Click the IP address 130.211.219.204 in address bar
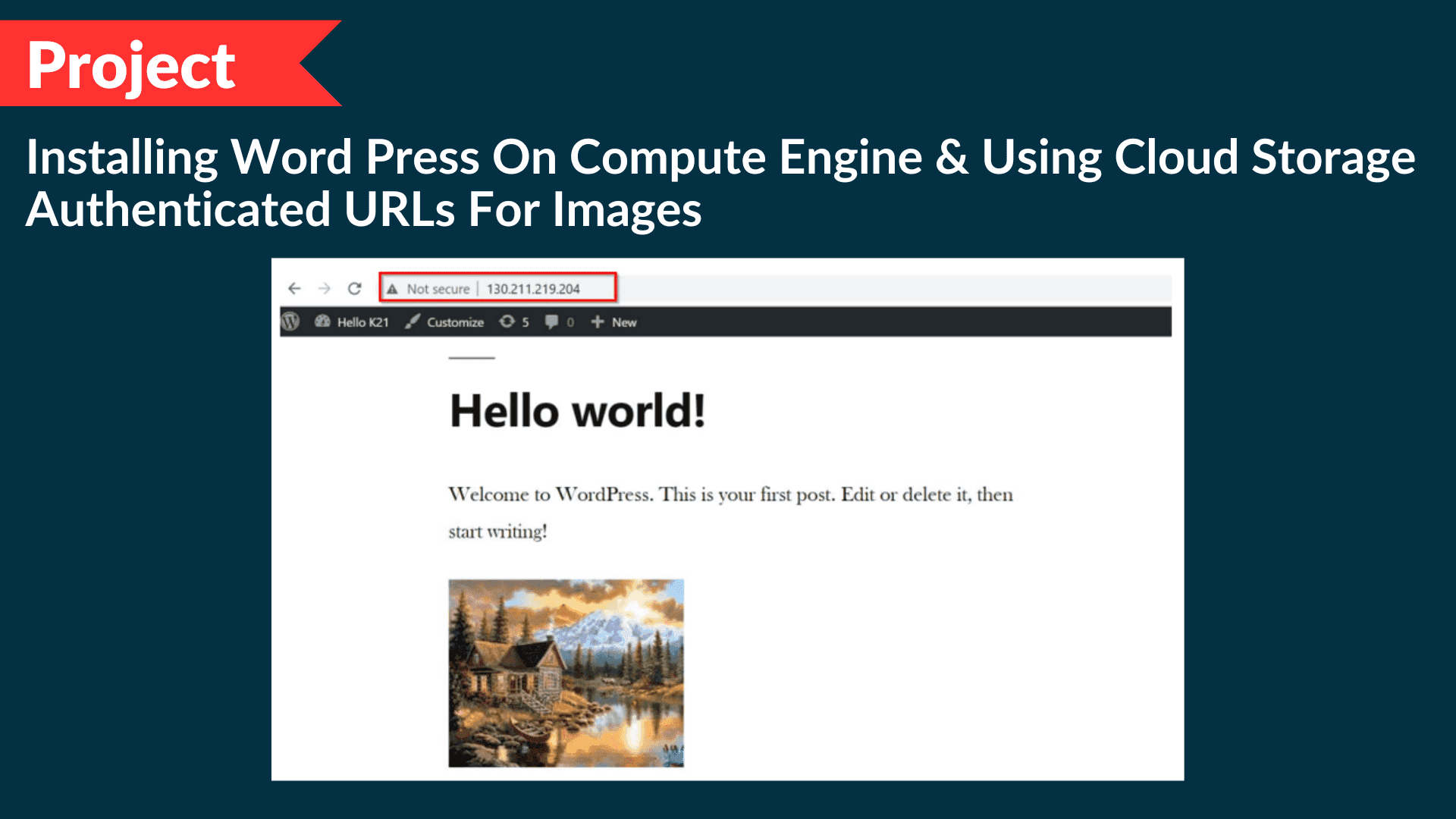Screen dimensions: 1456x819 pyautogui.click(x=533, y=289)
